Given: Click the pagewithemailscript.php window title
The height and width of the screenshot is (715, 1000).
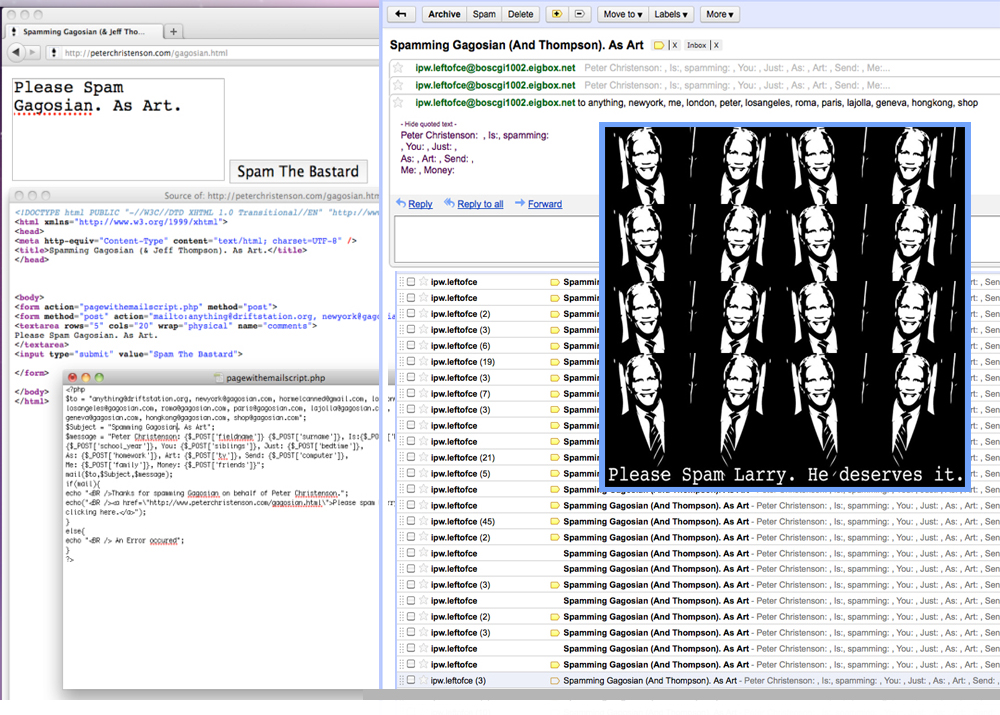Looking at the screenshot, I should point(276,378).
